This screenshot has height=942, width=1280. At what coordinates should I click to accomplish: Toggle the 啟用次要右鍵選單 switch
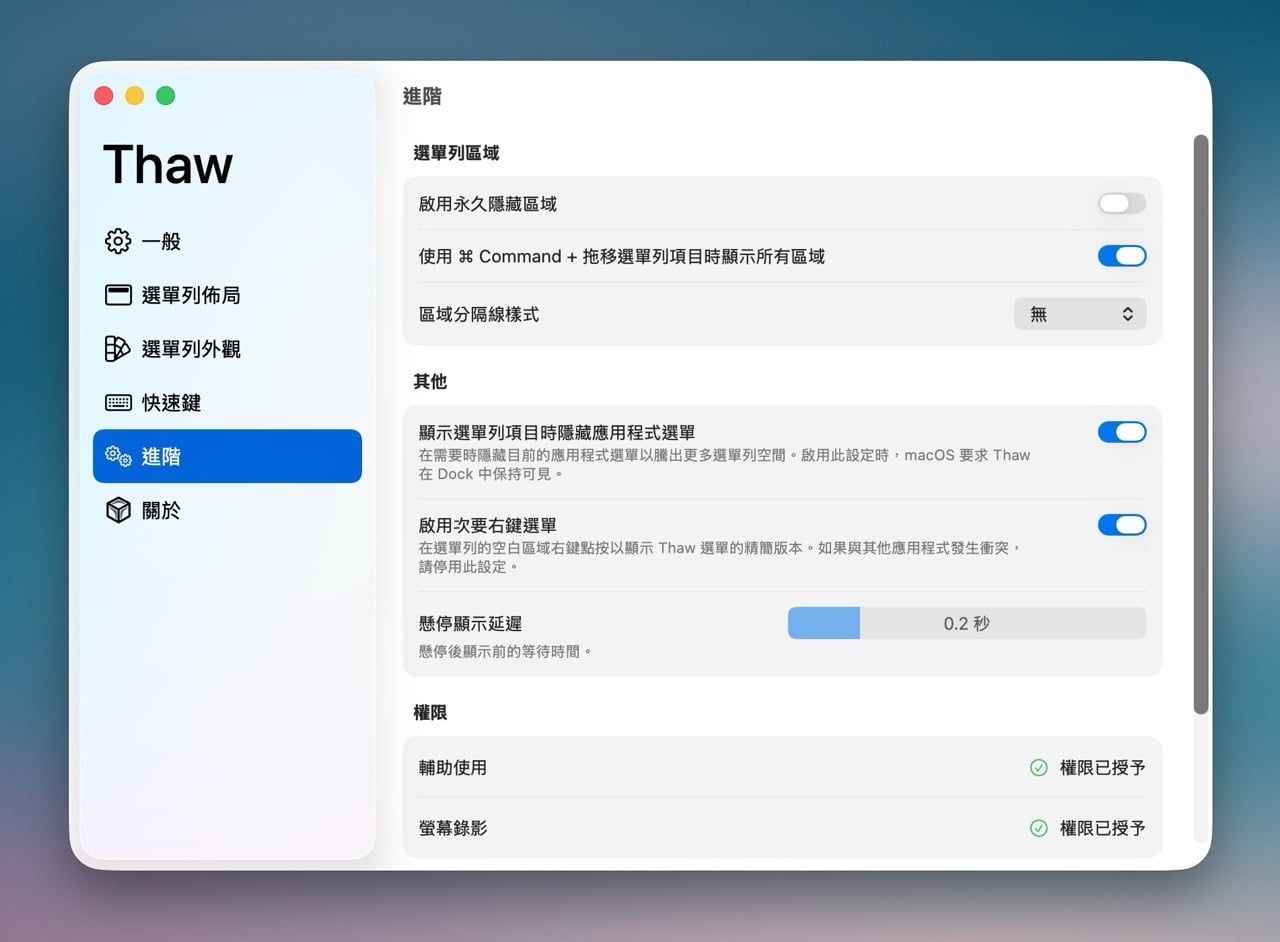(1121, 525)
